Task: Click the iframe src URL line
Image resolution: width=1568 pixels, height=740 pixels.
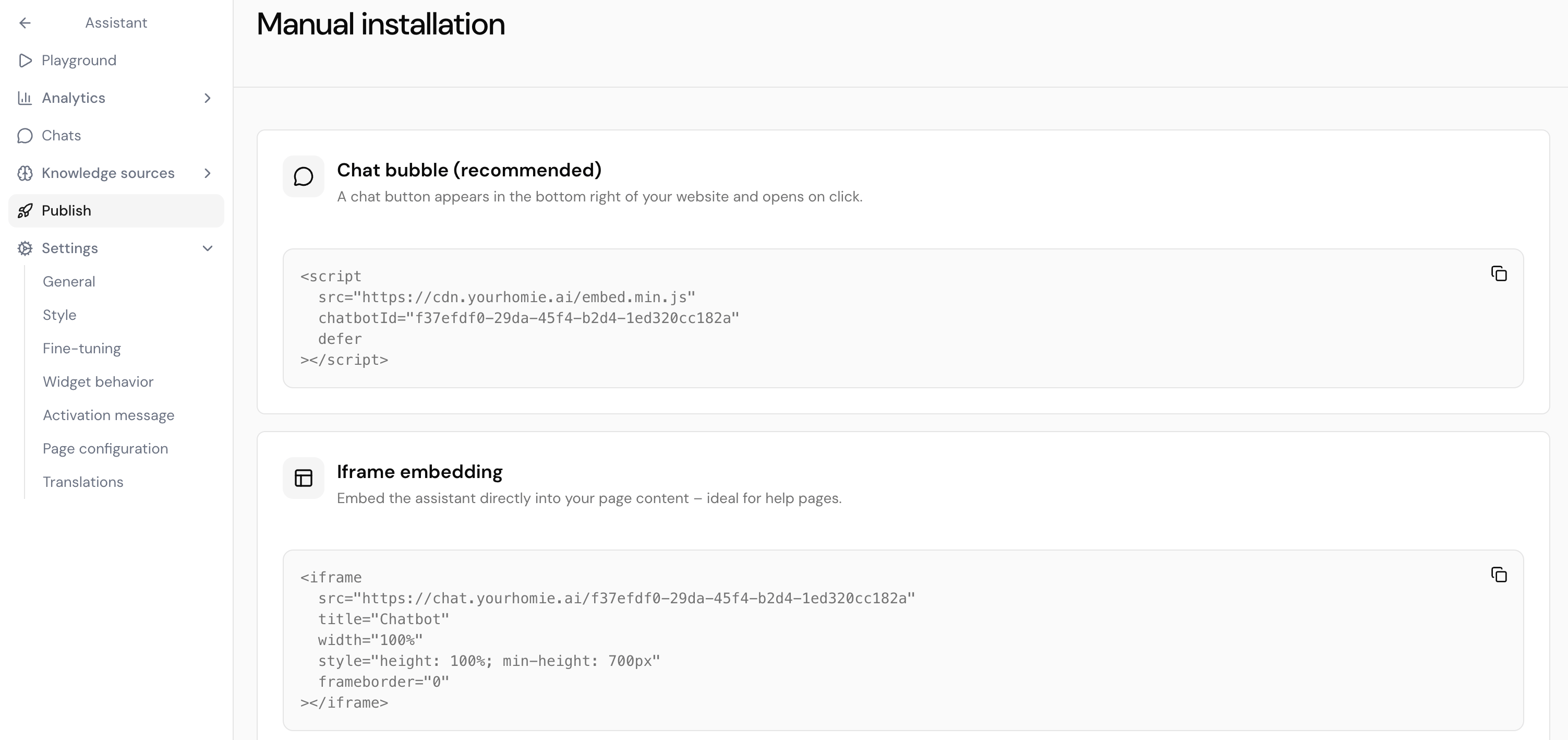Action: [617, 598]
